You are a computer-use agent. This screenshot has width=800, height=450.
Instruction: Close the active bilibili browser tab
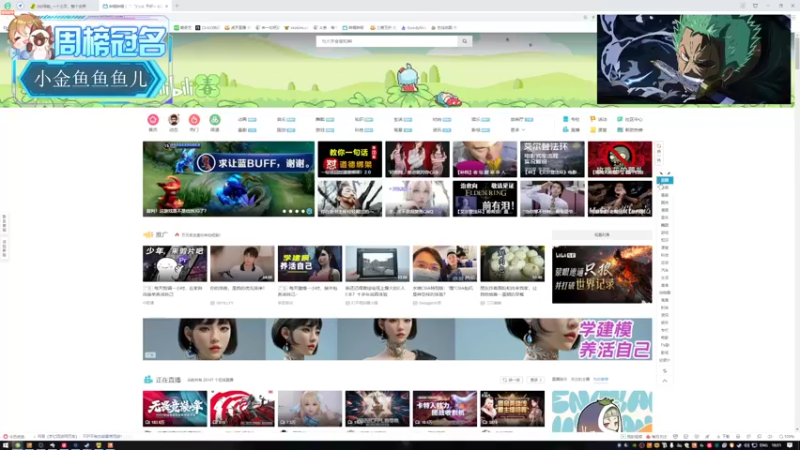coord(166,6)
